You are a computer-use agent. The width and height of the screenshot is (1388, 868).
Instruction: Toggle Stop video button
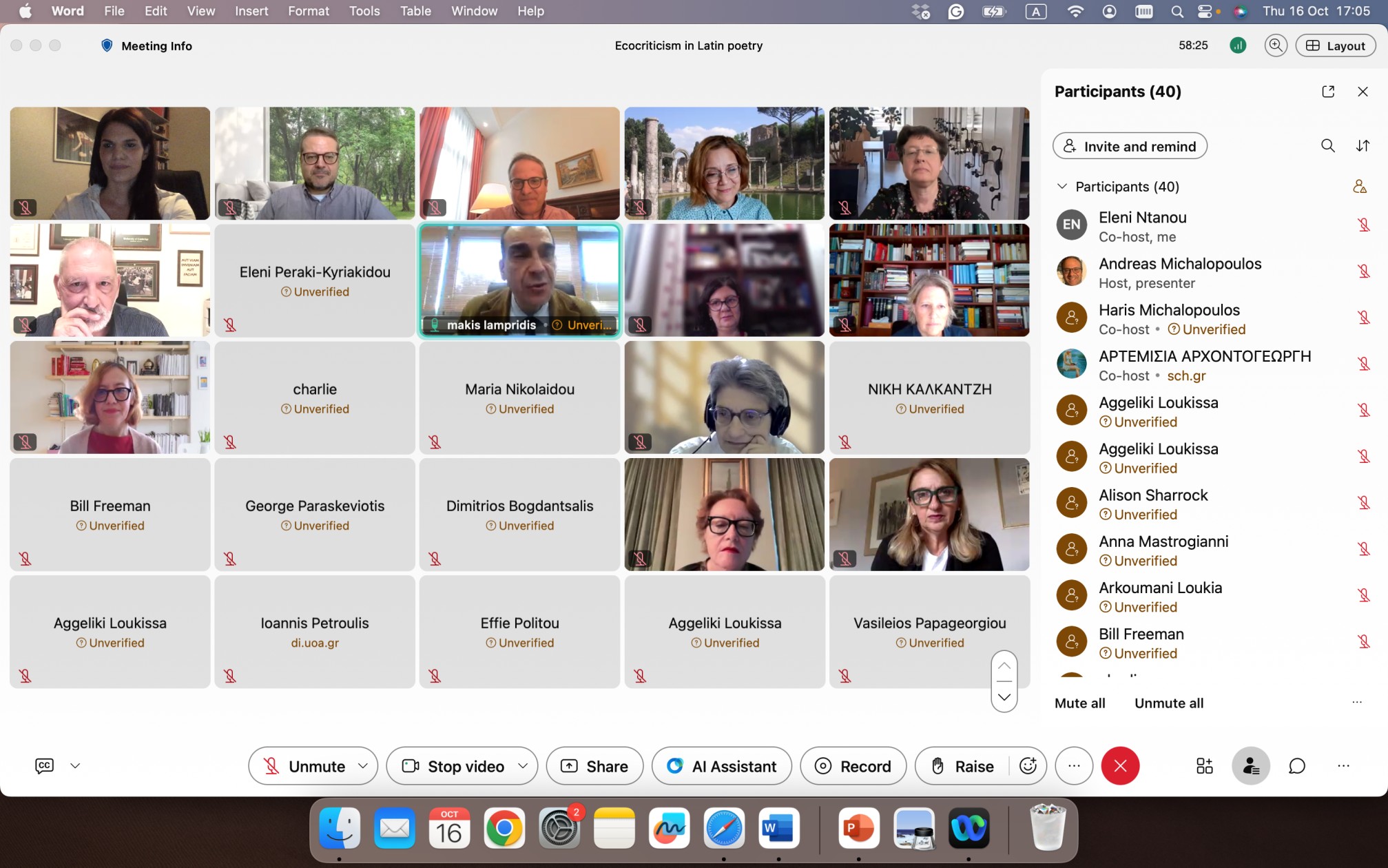(455, 766)
